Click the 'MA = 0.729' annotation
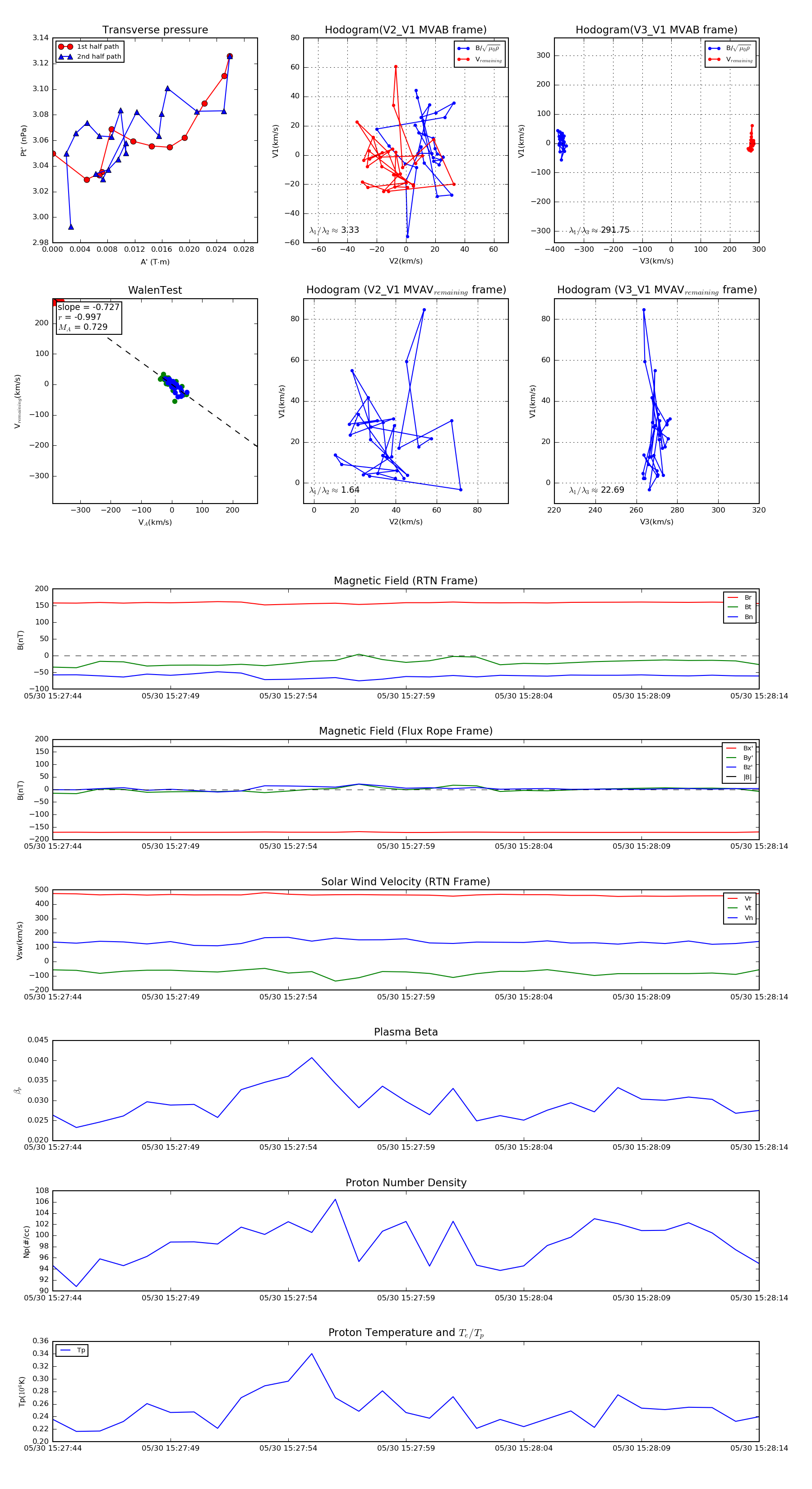Image resolution: width=812 pixels, height=1489 pixels. click(x=83, y=327)
